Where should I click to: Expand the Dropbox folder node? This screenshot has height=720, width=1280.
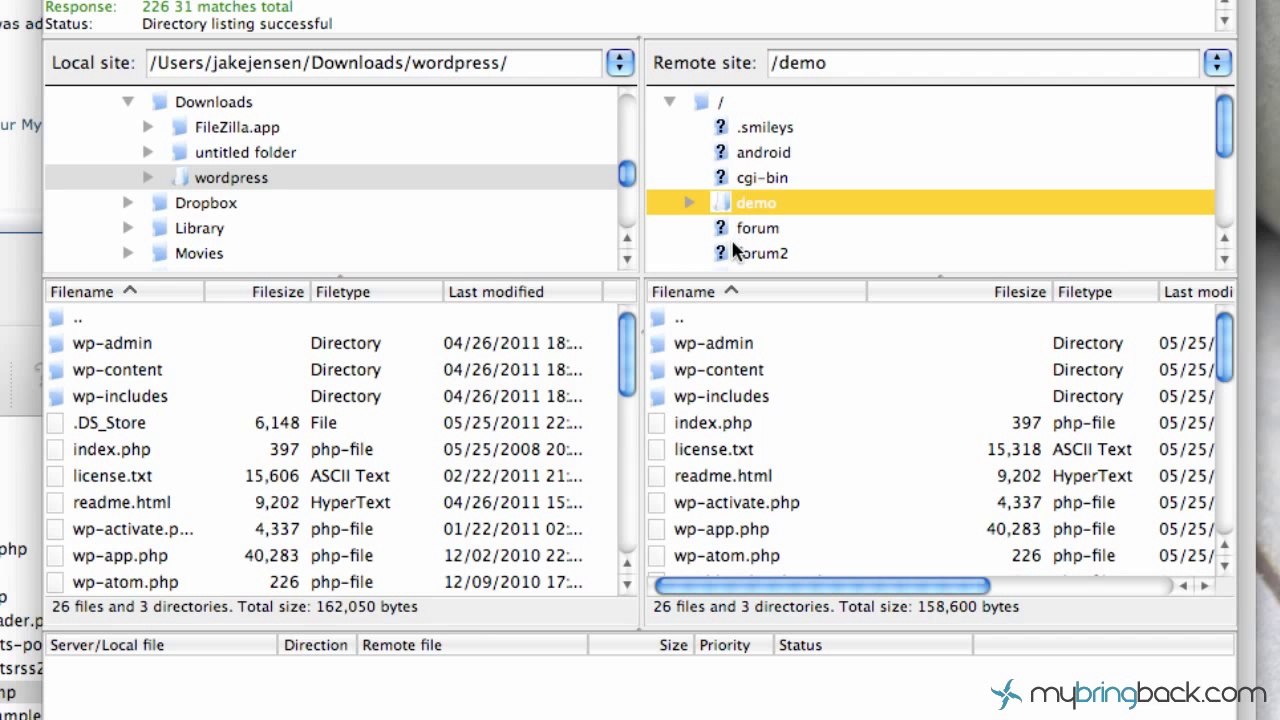[128, 203]
